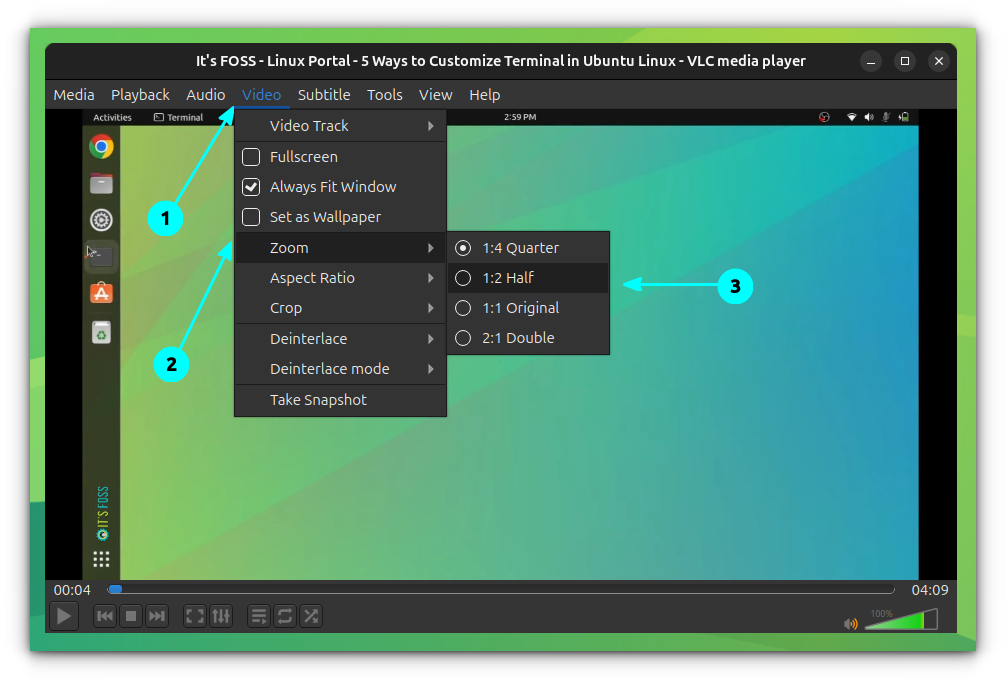Expand the Deinterlace mode submenu

click(340, 369)
